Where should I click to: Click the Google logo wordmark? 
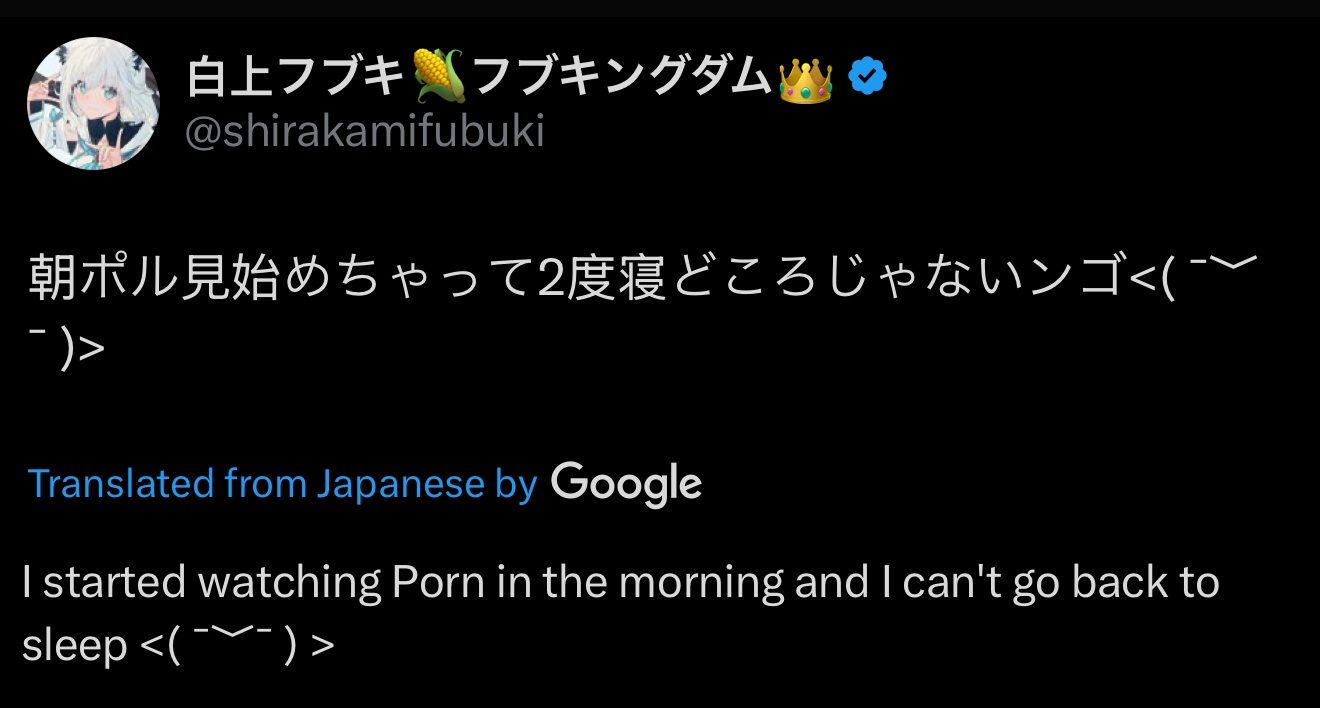[626, 485]
